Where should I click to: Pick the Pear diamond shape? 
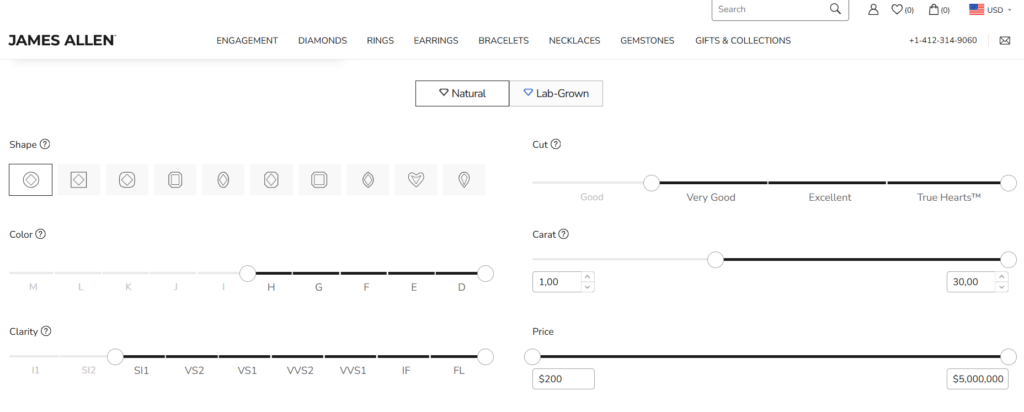pyautogui.click(x=464, y=180)
